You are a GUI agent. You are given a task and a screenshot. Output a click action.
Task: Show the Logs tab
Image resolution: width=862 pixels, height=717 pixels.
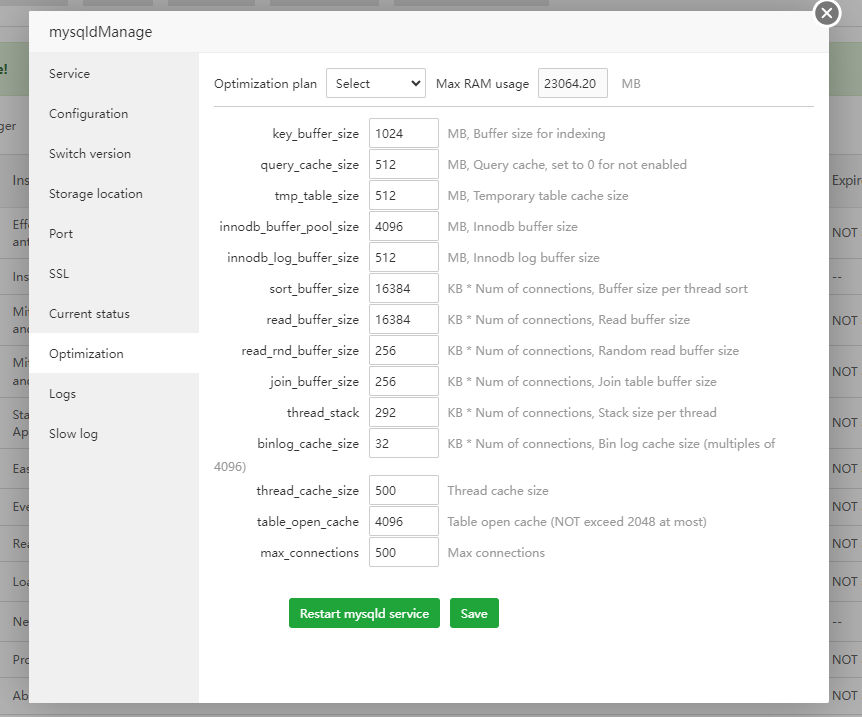coord(63,394)
